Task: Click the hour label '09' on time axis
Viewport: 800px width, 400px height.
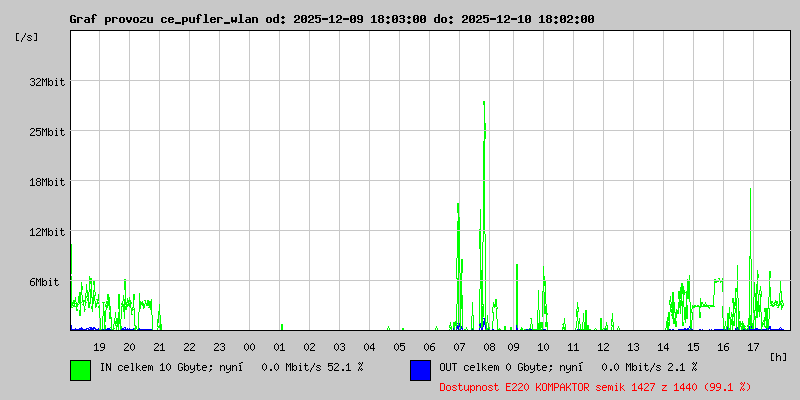Action: pos(513,347)
